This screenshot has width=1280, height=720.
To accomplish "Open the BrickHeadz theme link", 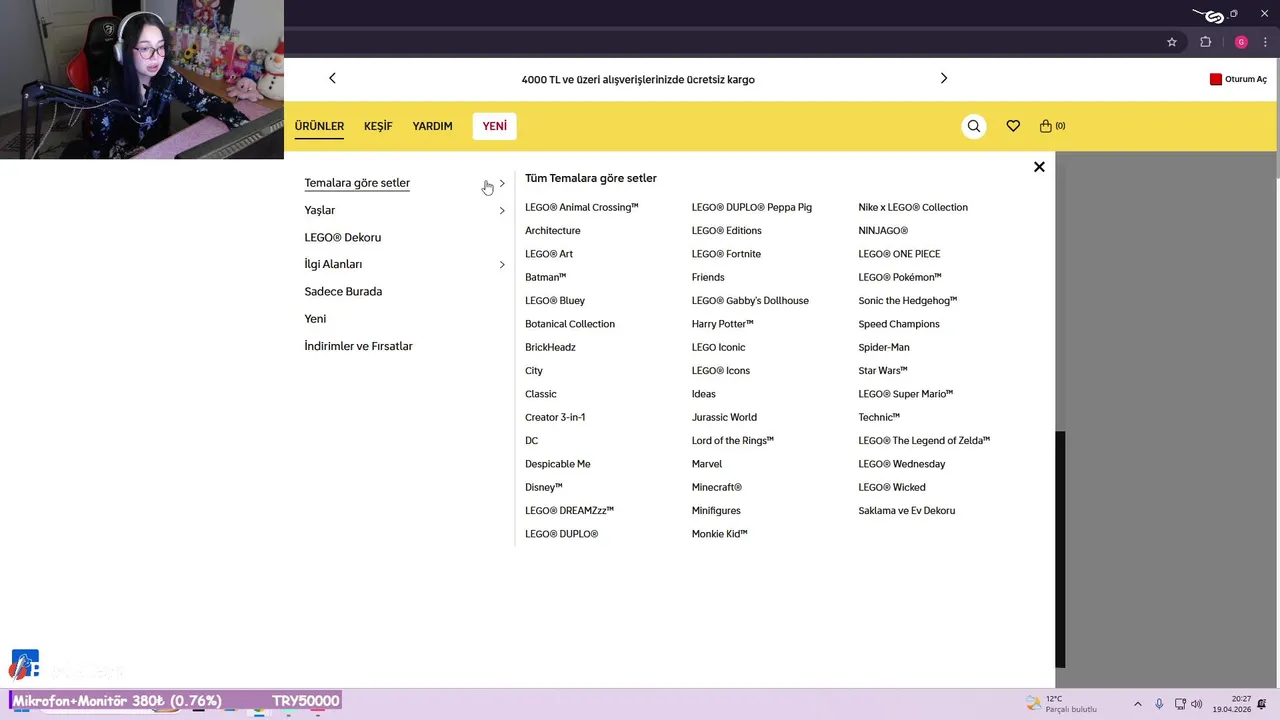I will 550,347.
